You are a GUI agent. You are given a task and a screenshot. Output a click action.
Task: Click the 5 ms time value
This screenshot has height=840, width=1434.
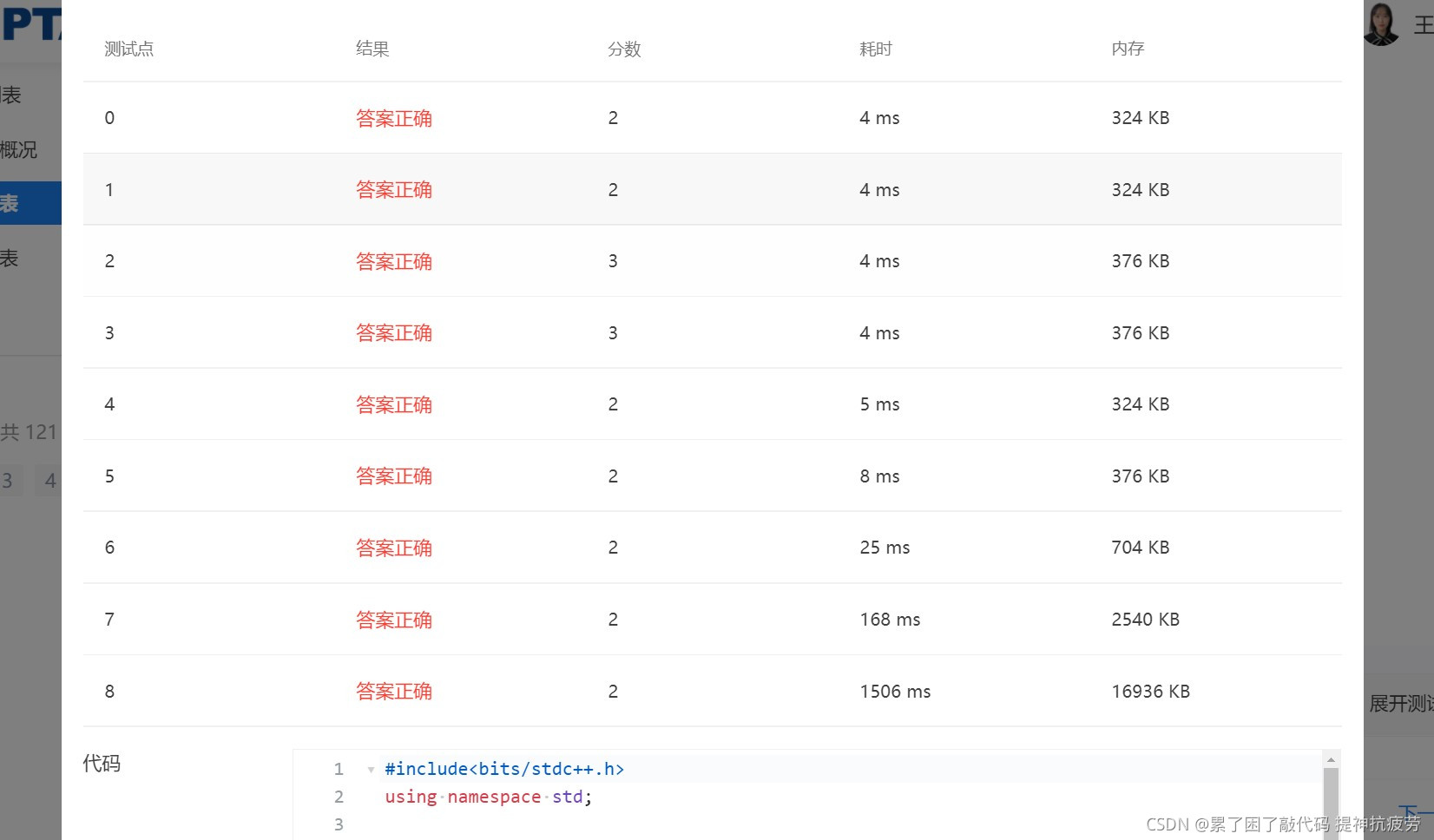879,404
